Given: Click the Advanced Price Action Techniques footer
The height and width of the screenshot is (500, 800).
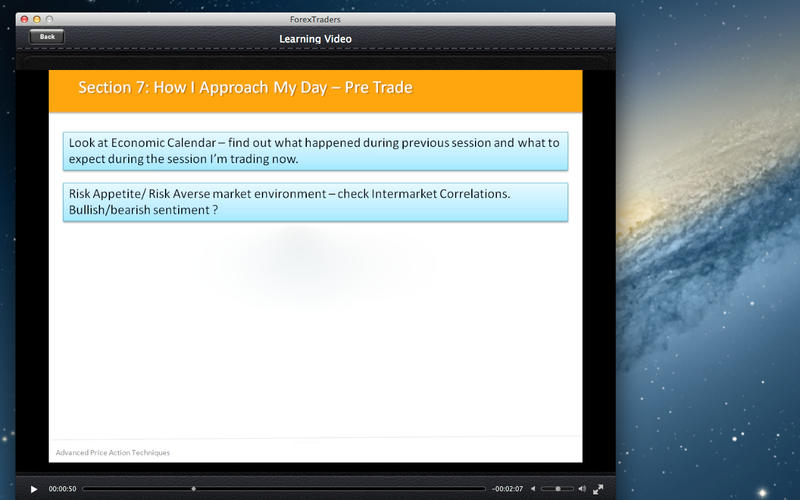Looking at the screenshot, I should (113, 452).
